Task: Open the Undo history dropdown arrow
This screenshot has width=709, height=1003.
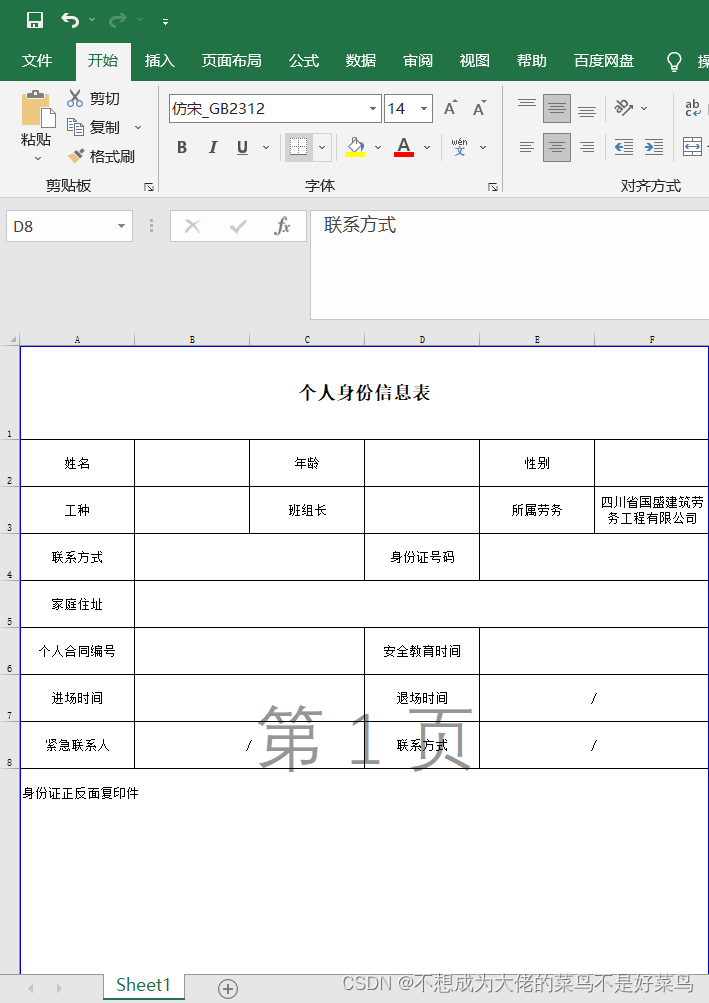Action: (92, 20)
